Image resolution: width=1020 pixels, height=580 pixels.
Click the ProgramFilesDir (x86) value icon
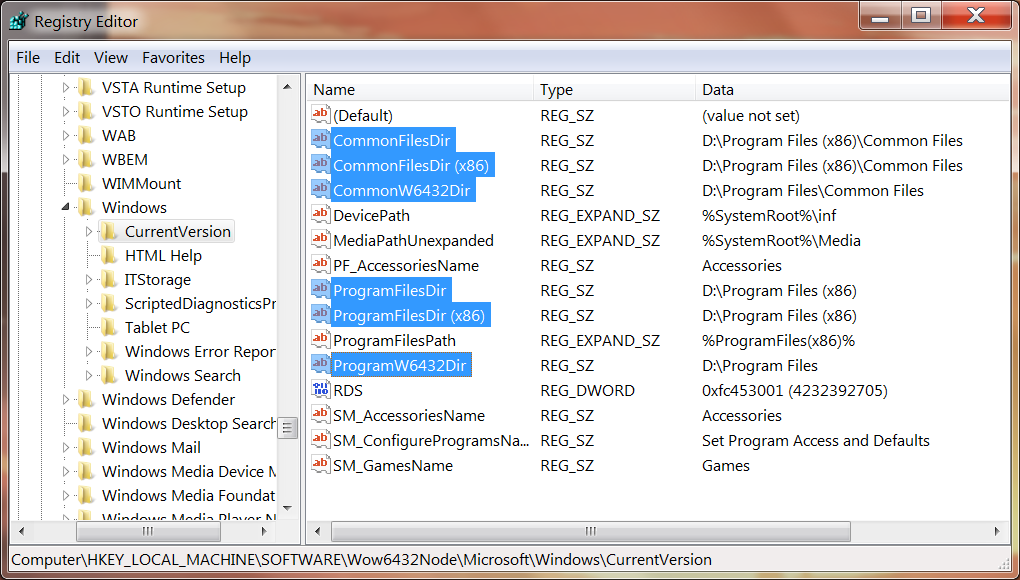[x=320, y=315]
